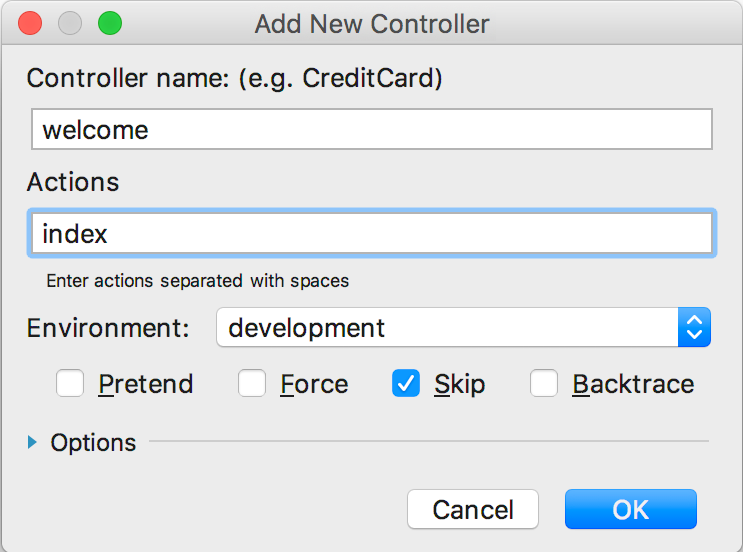743x552 pixels.
Task: Confirm with the OK button
Action: [630, 509]
